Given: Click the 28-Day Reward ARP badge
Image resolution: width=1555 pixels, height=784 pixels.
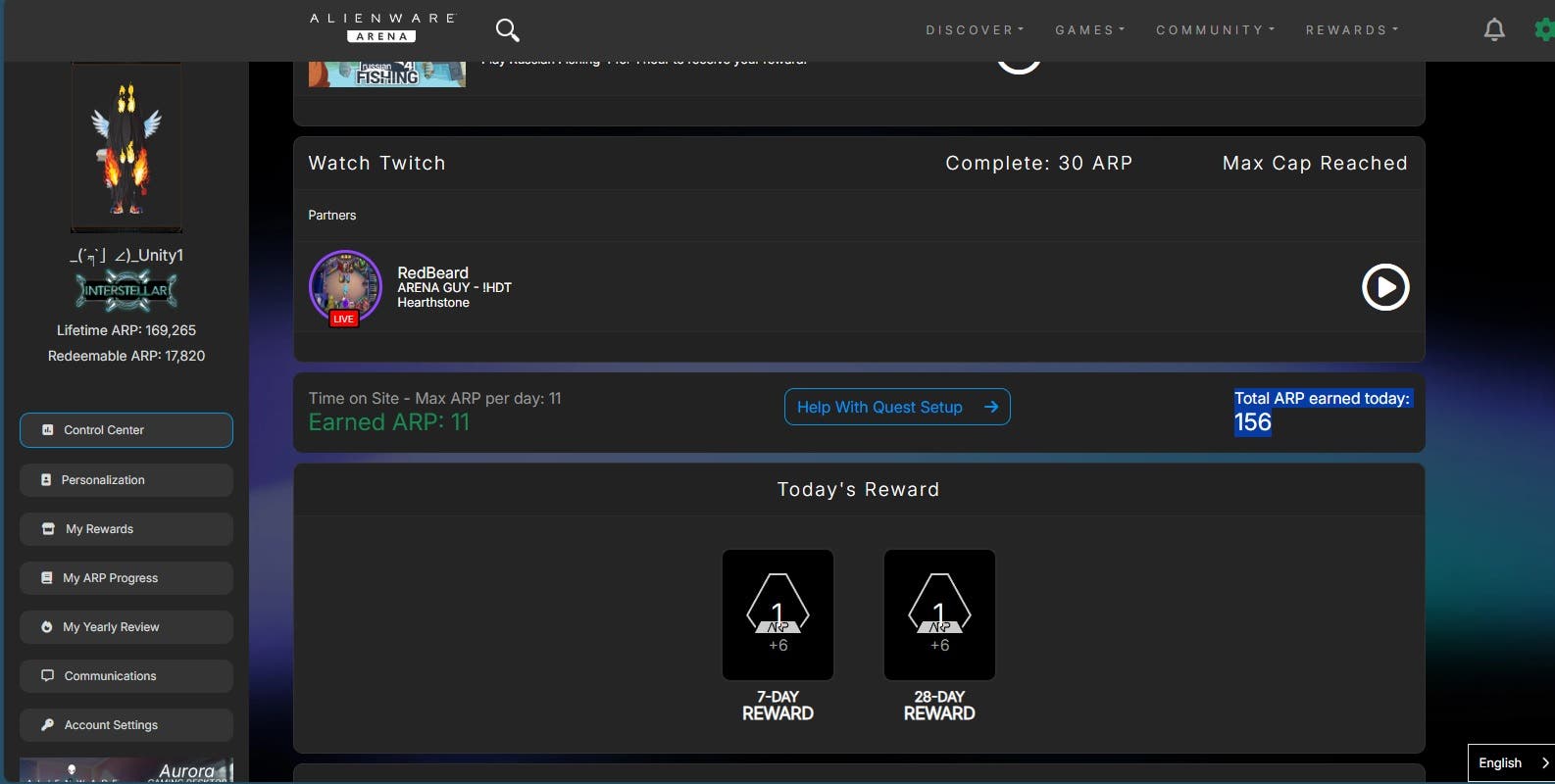Looking at the screenshot, I should coord(939,614).
